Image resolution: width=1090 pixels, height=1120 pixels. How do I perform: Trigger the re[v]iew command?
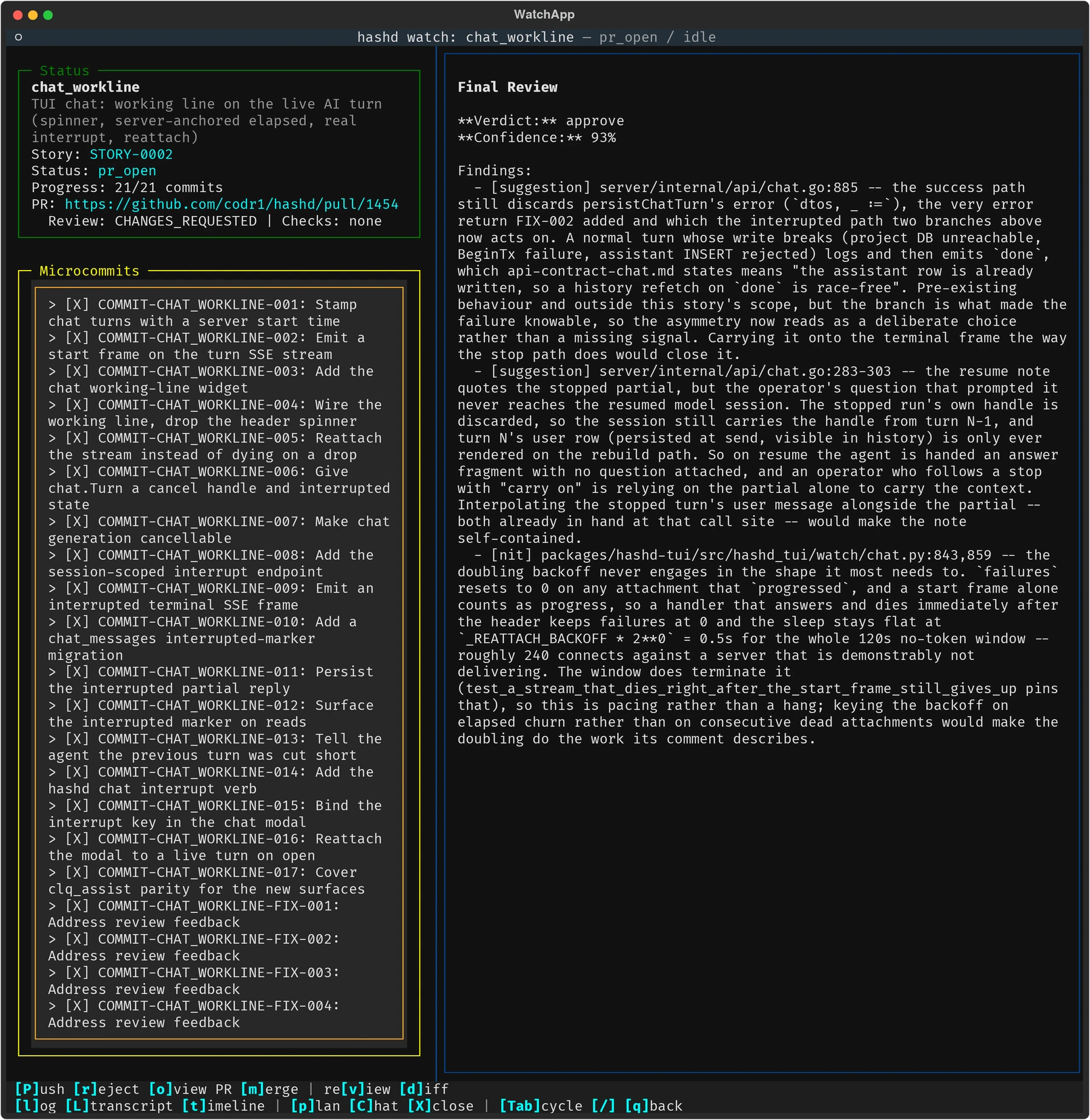[357, 1089]
